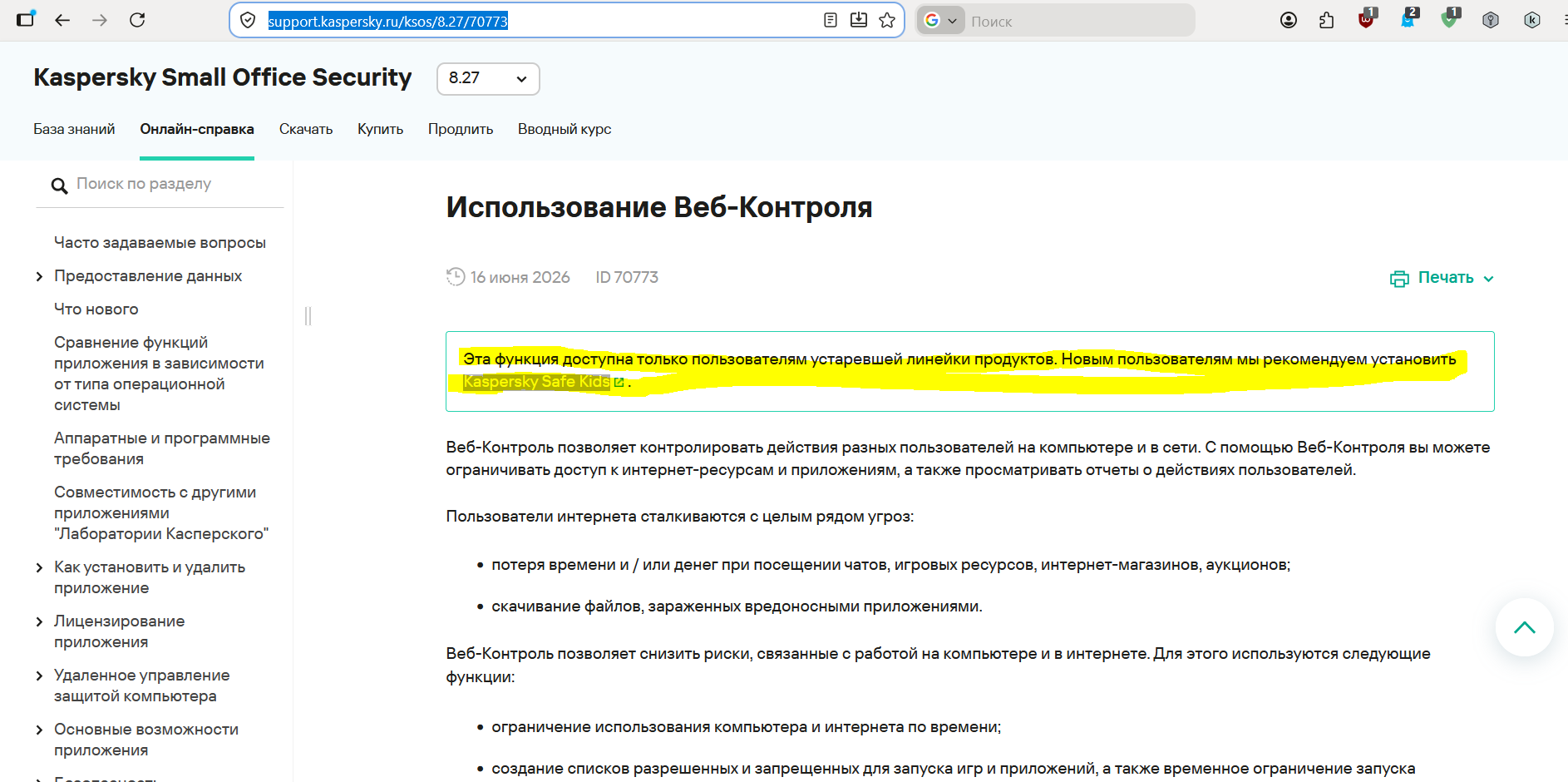The height and width of the screenshot is (782, 1568).
Task: Click the grey hexagon extension icon
Action: click(1491, 20)
